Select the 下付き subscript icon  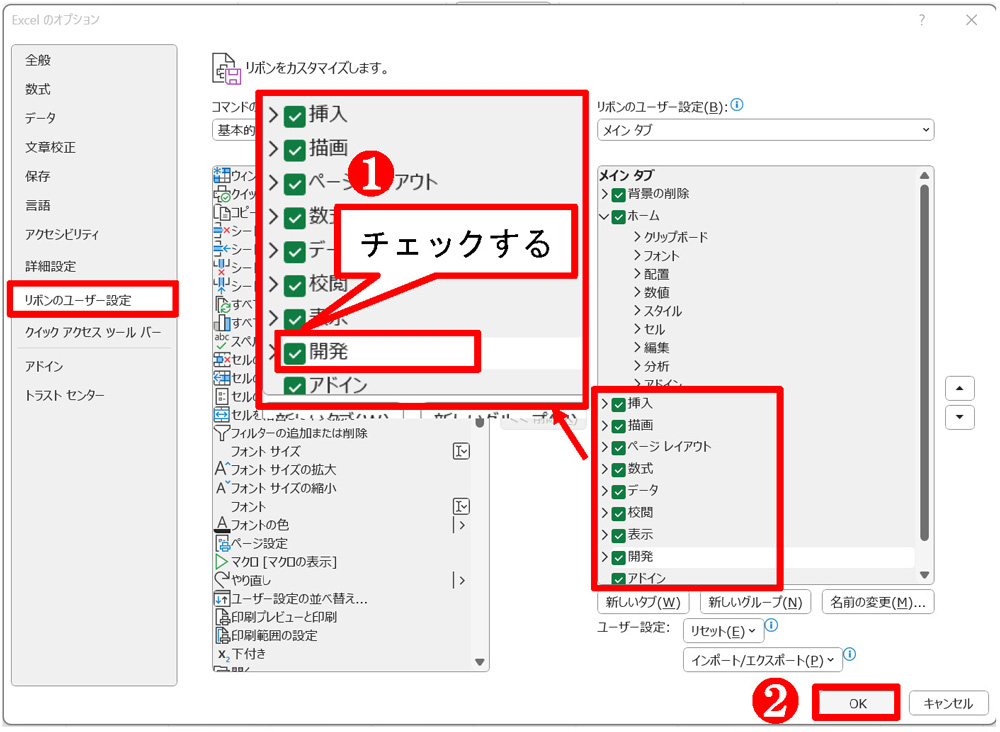(223, 655)
